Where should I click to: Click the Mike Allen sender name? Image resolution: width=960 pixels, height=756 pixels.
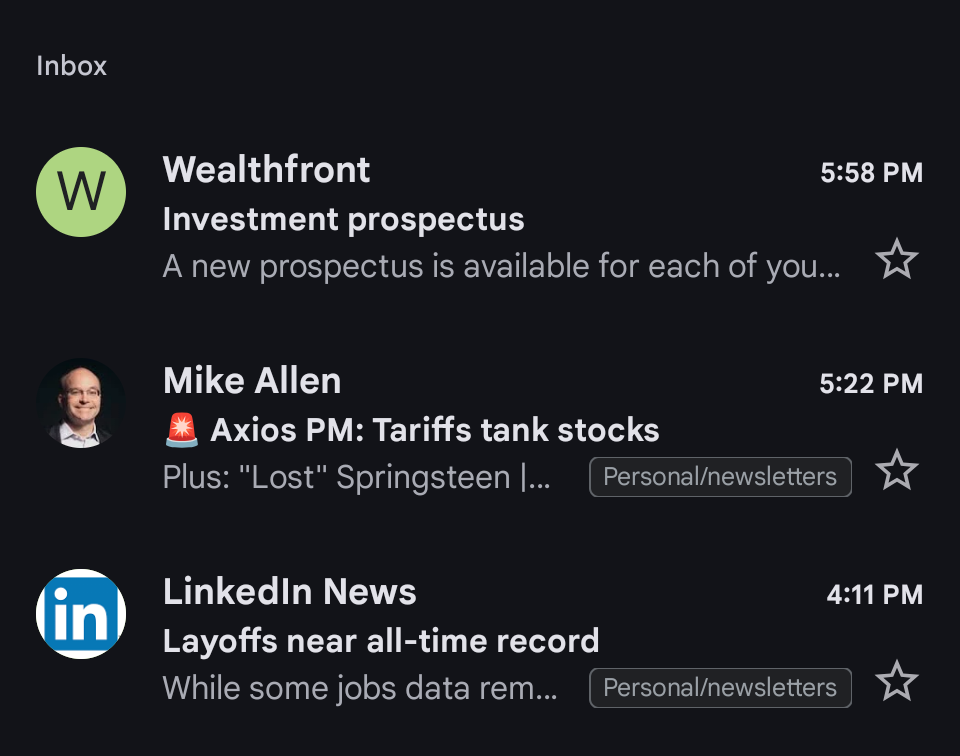[252, 381]
